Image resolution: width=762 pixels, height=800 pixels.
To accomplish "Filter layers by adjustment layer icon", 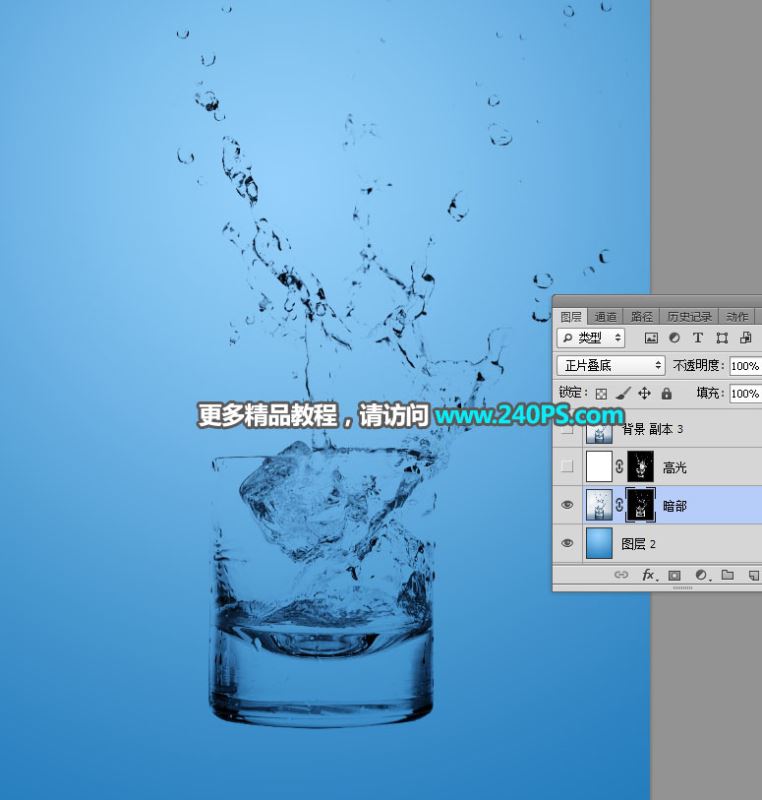I will (x=674, y=338).
